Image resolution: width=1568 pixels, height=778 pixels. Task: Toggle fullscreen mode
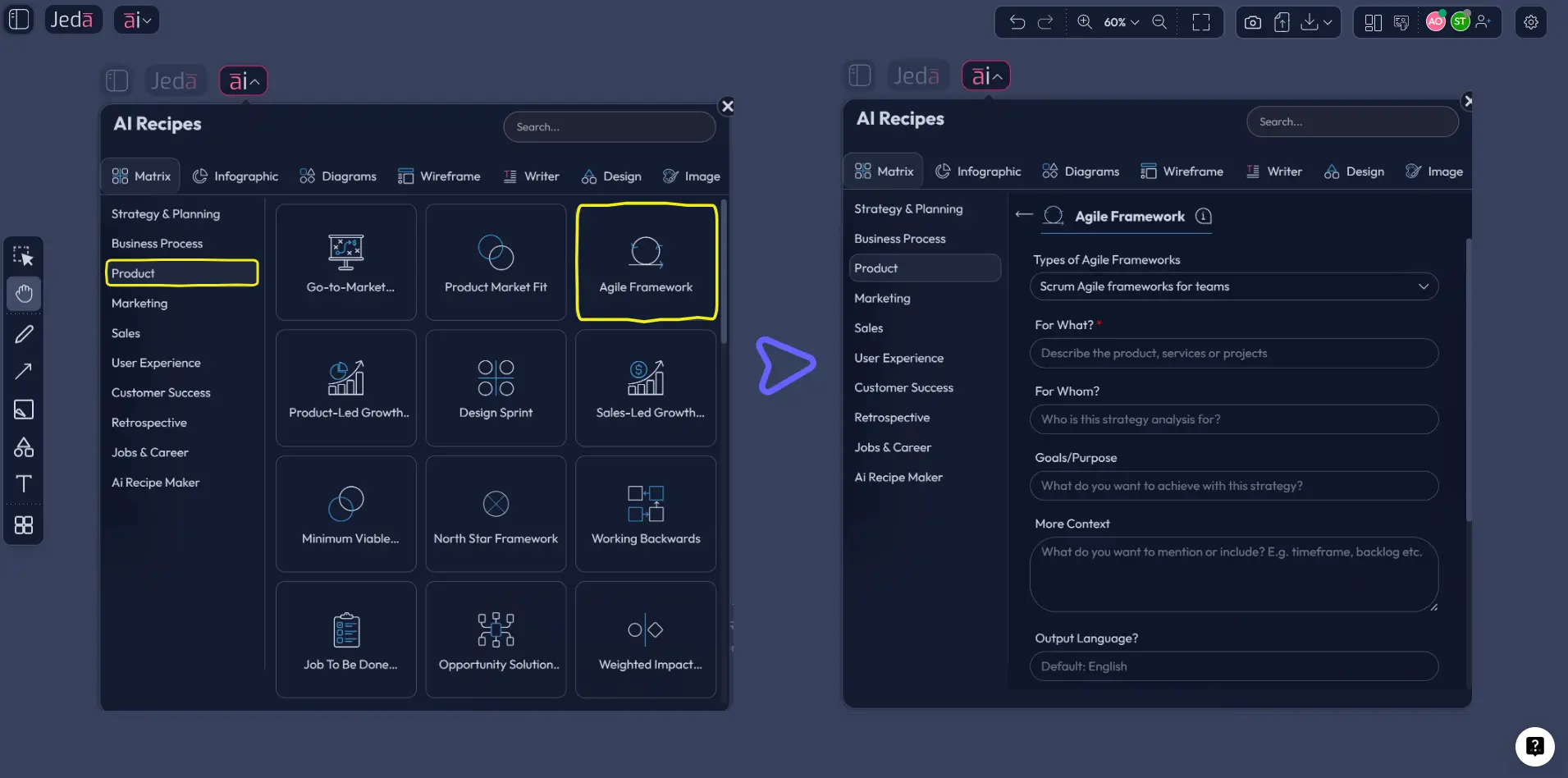[x=1201, y=22]
